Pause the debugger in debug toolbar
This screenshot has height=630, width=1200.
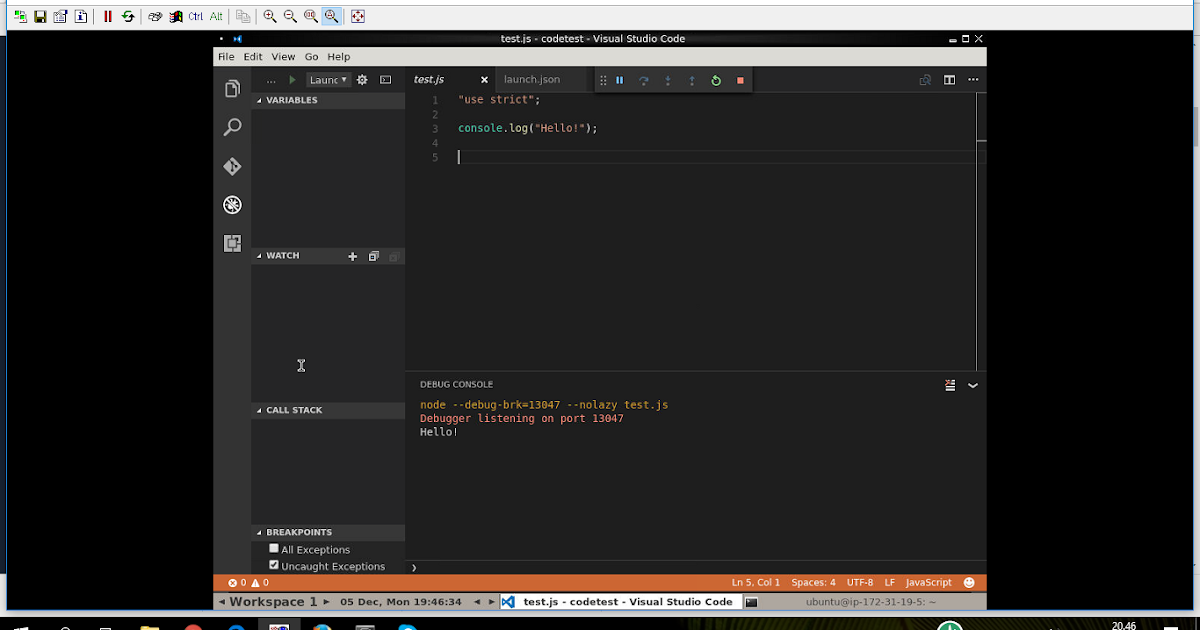(x=619, y=80)
